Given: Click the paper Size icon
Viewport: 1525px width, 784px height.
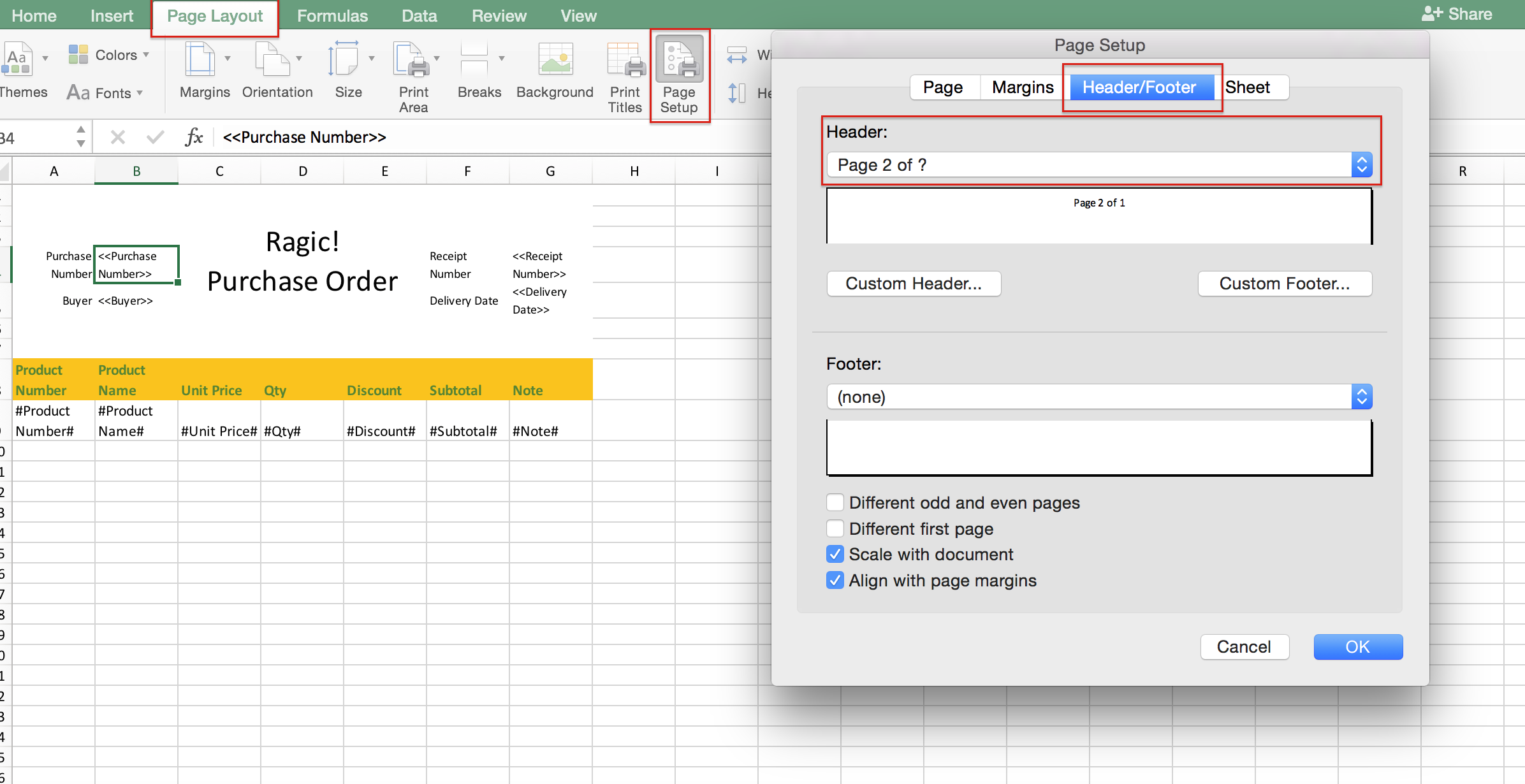Looking at the screenshot, I should [344, 60].
